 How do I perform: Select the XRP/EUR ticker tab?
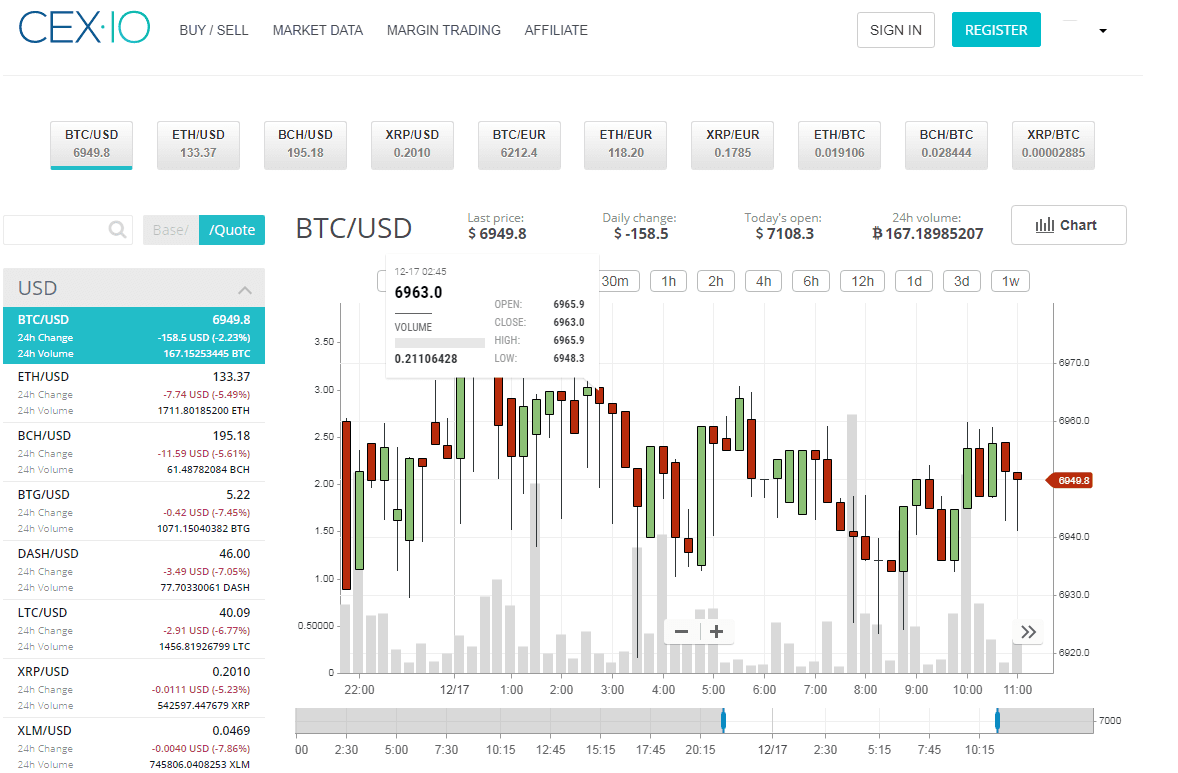[x=732, y=145]
